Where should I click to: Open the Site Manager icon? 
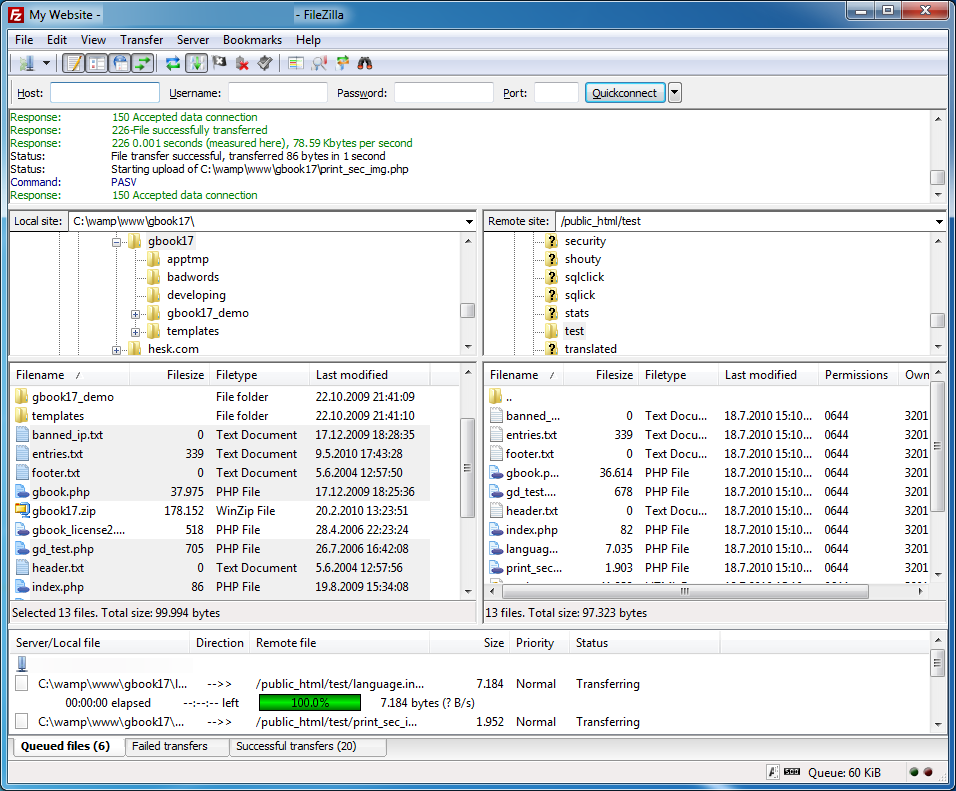[x=26, y=63]
